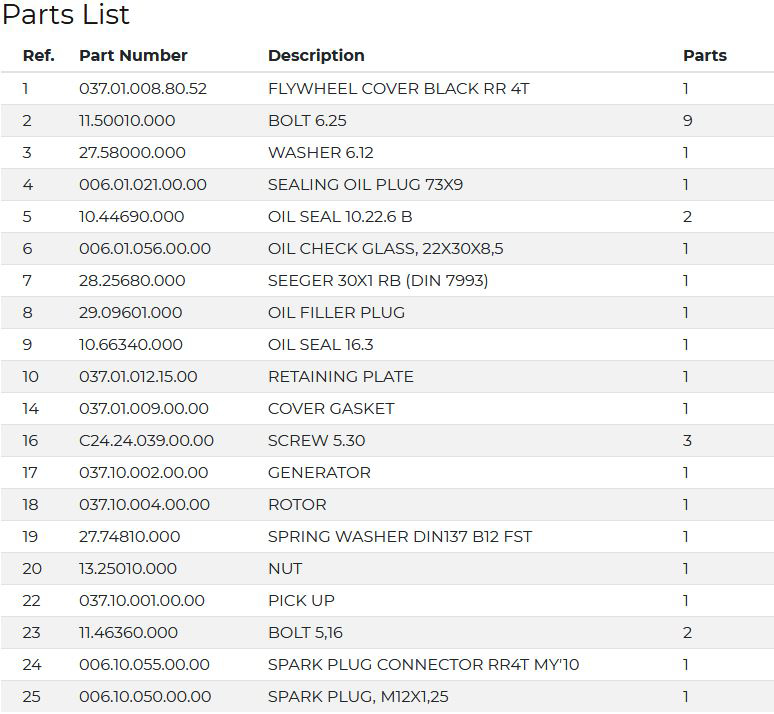Click quantity 9 in BOLT 6.25 row
This screenshot has height=714, width=774.
[x=688, y=120]
